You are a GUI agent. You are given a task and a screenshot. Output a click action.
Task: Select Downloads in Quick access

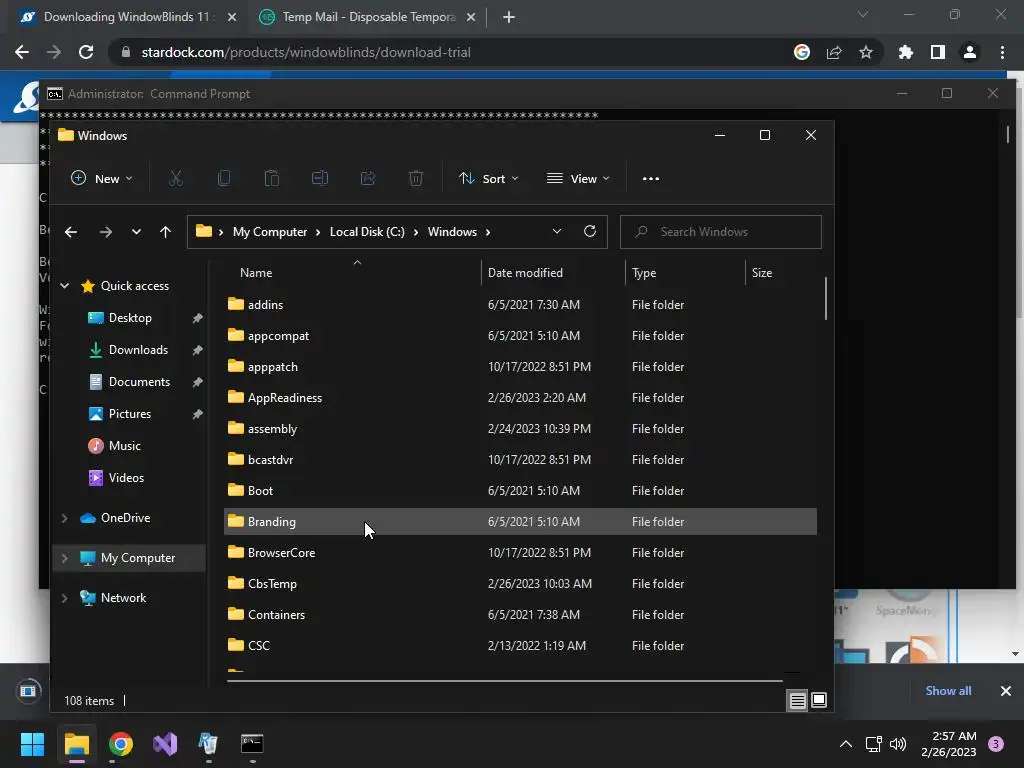[x=138, y=350]
